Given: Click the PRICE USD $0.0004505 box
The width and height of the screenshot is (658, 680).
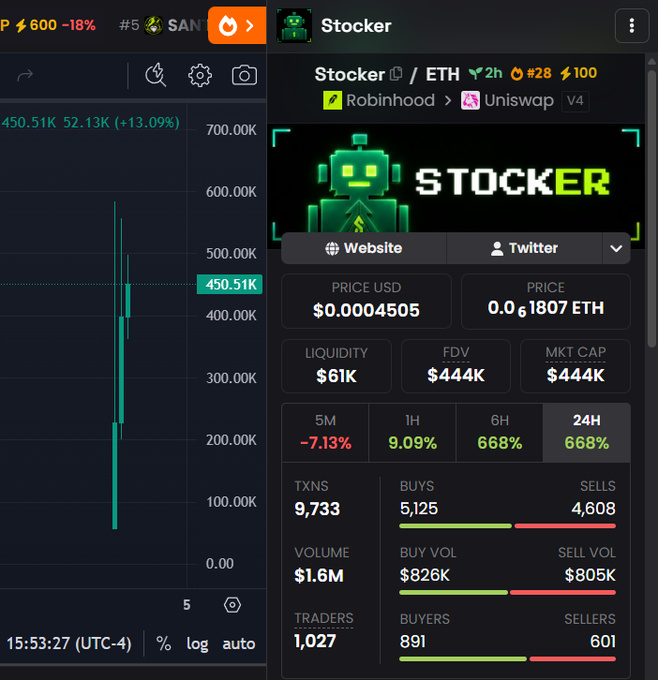Looking at the screenshot, I should [x=366, y=301].
